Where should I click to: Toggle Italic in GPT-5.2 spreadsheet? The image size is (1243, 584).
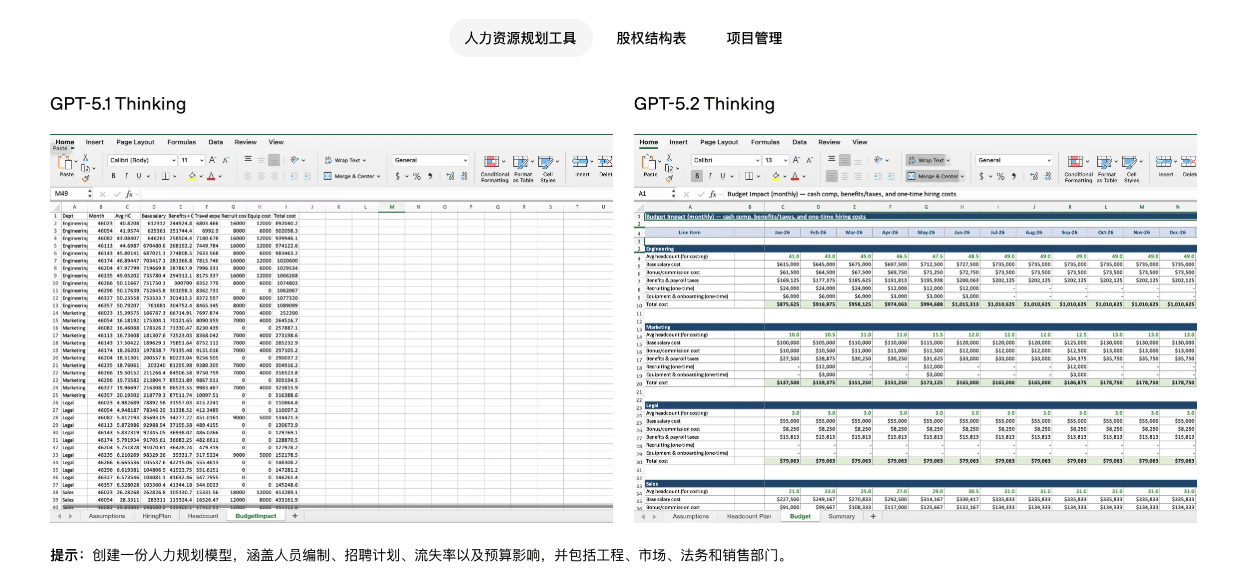(710, 176)
